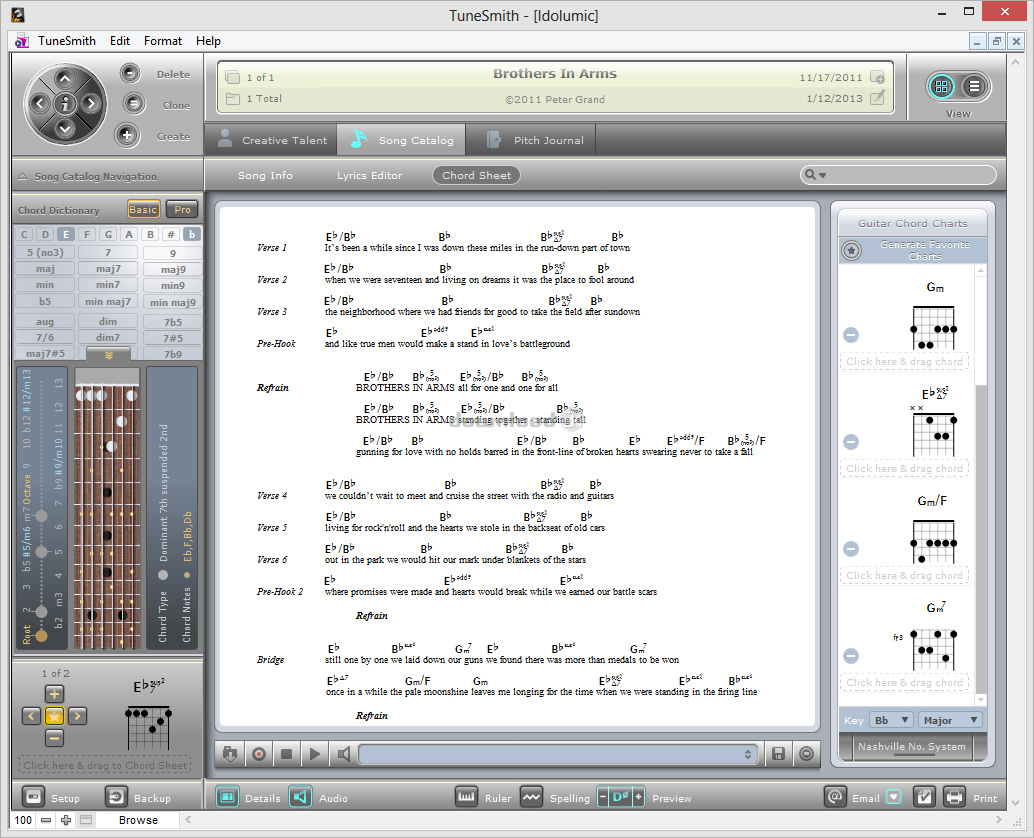1034x838 pixels.
Task: Open the Edit menu
Action: (x=120, y=41)
